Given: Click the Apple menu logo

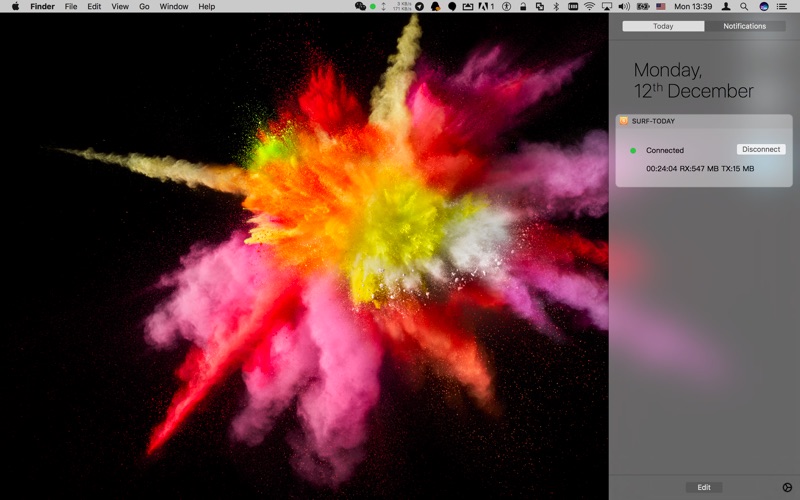Looking at the screenshot, I should (x=15, y=6).
